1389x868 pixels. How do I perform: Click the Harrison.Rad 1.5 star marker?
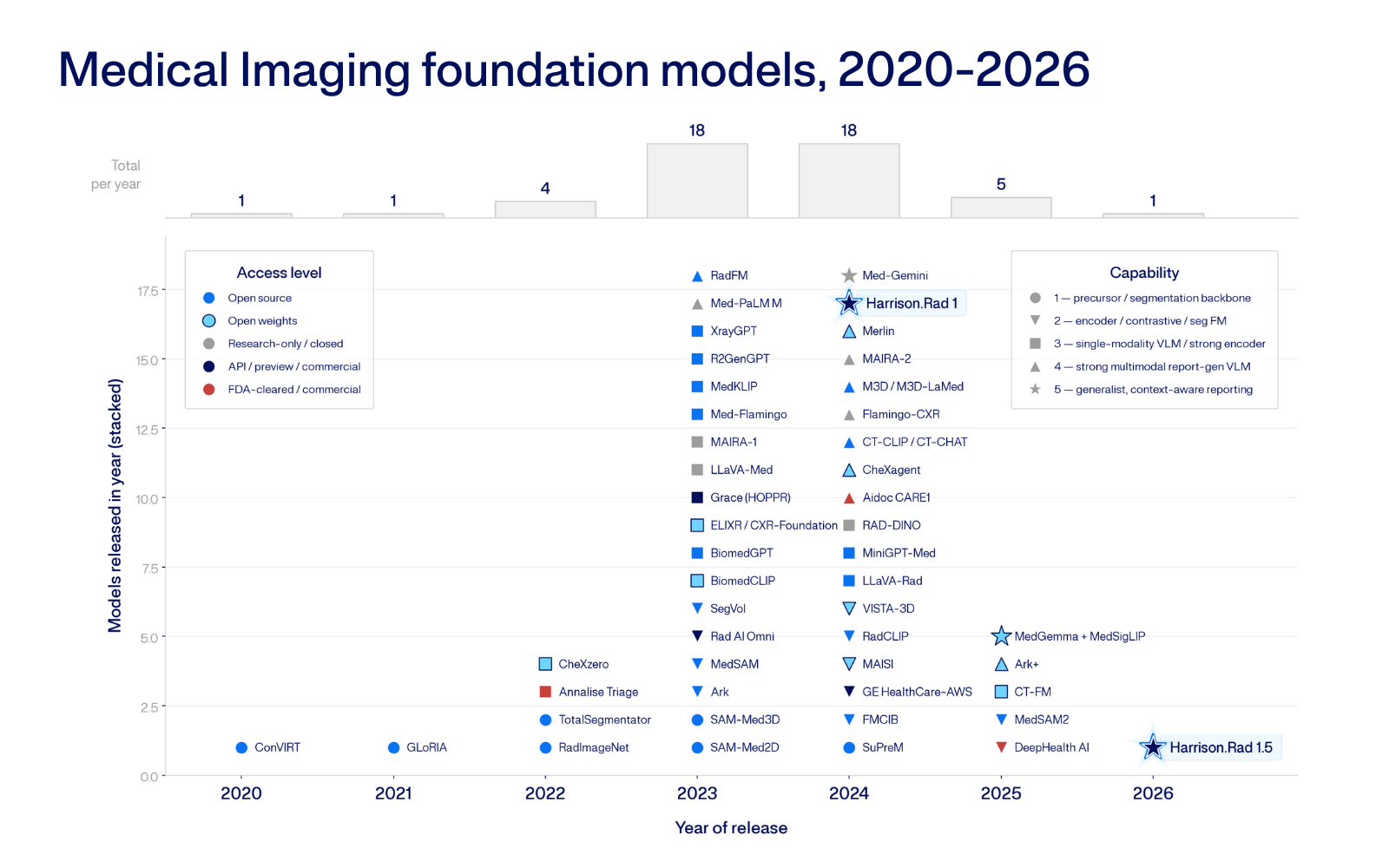1153,746
